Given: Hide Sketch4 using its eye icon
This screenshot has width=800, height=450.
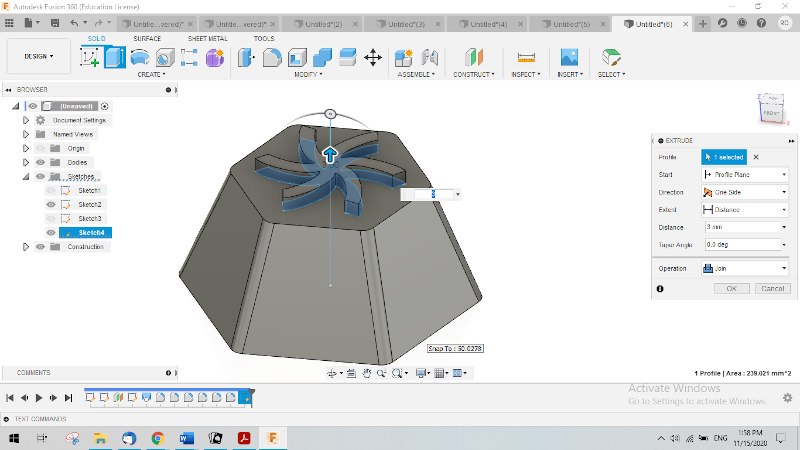Looking at the screenshot, I should [x=51, y=233].
